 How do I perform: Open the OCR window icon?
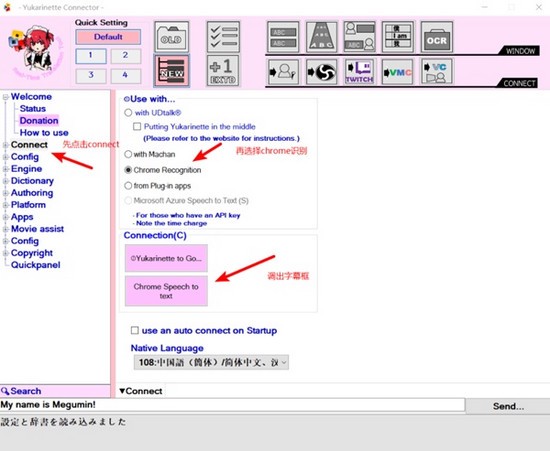[436, 37]
